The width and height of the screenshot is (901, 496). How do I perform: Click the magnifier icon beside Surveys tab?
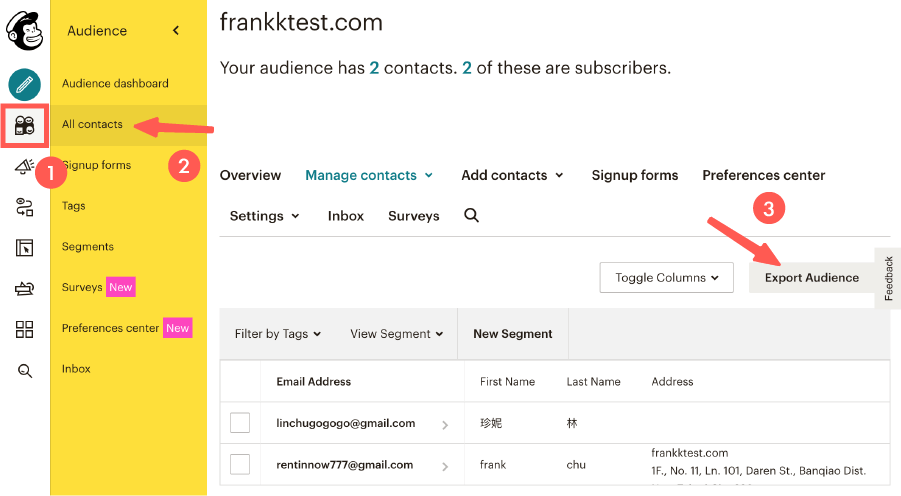[x=472, y=215]
